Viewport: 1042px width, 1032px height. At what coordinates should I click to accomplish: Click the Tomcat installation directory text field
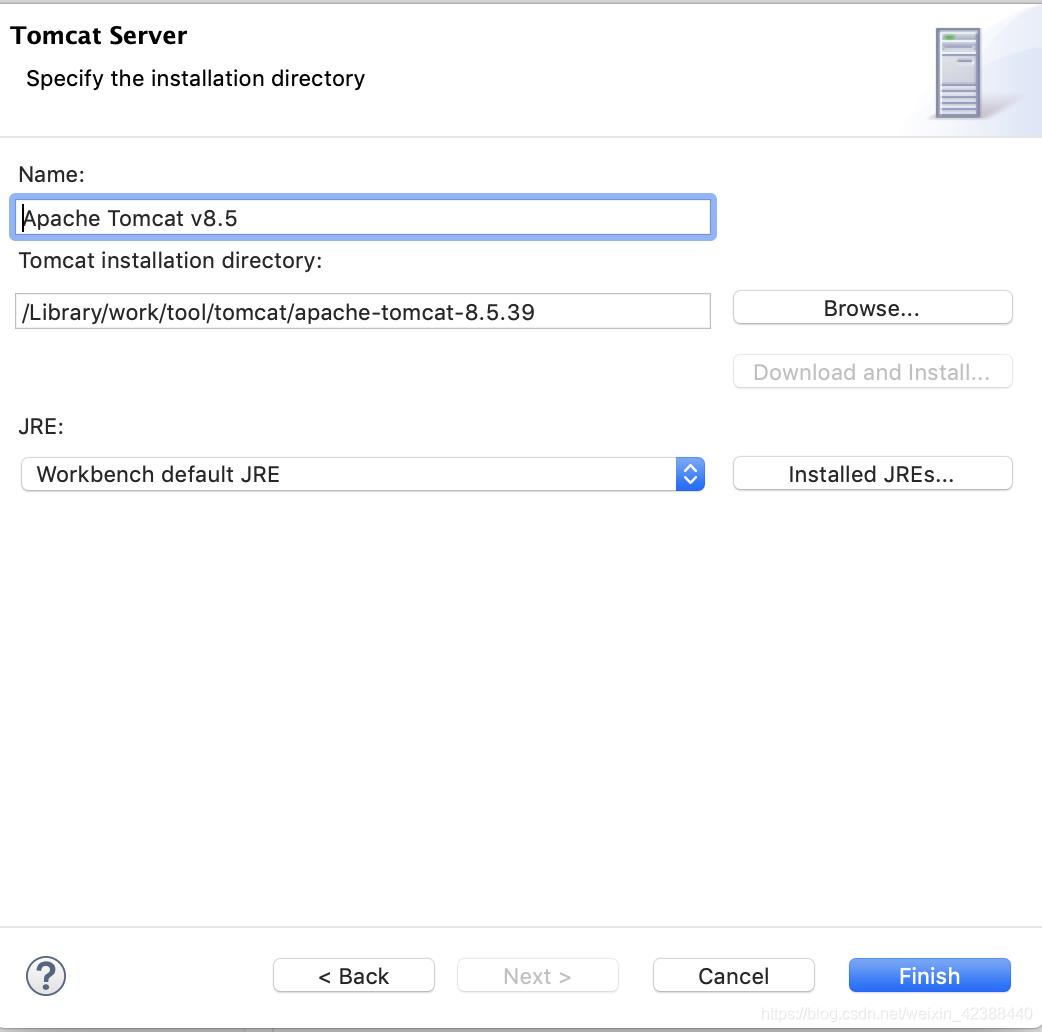(x=360, y=311)
